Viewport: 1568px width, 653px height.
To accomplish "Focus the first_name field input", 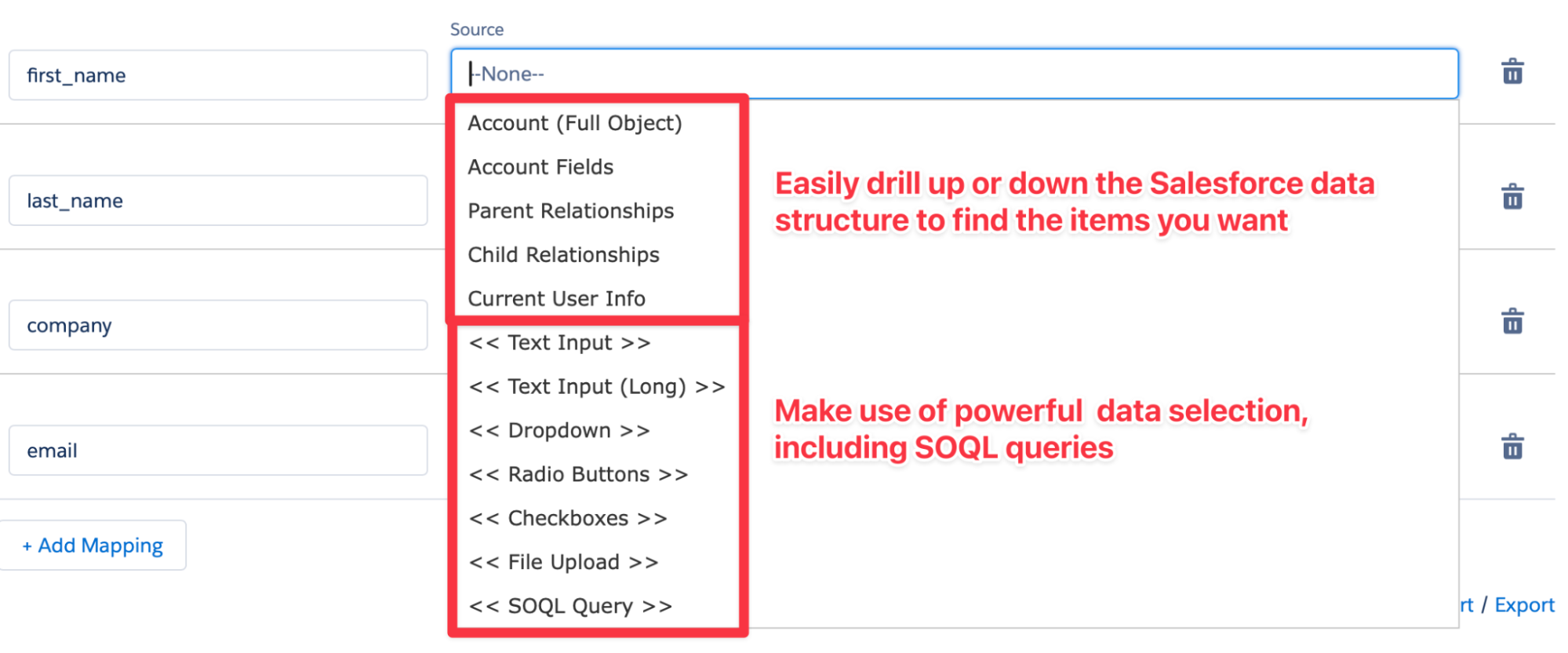I will coord(218,75).
